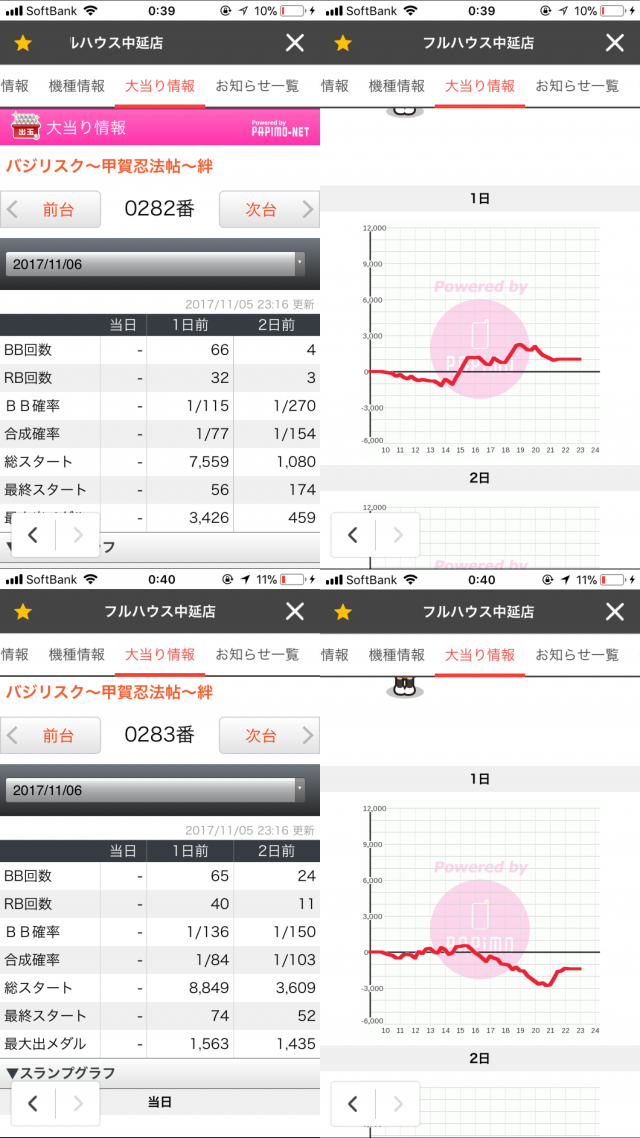Tap the back chevron under the negative-ending graph
Image resolution: width=640 pixels, height=1138 pixels.
pyautogui.click(x=352, y=1104)
